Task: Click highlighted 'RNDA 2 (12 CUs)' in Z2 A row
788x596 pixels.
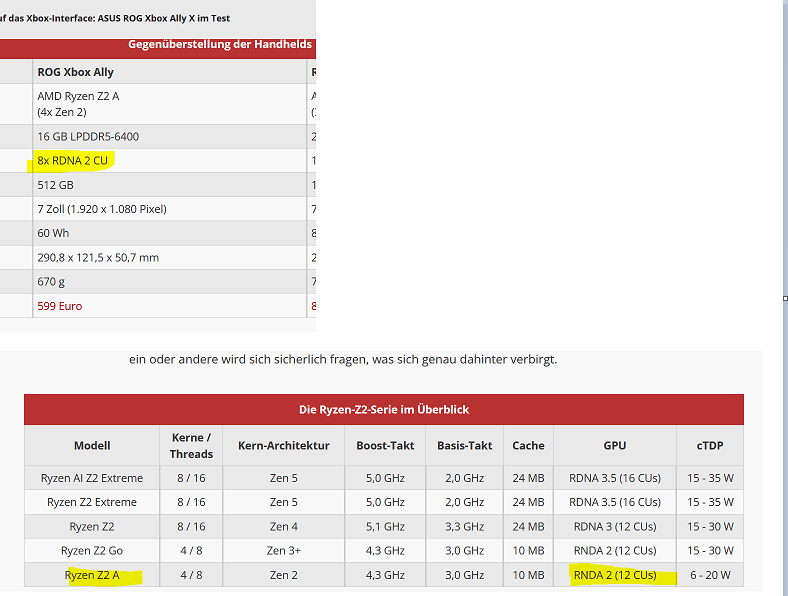Action: pyautogui.click(x=615, y=575)
